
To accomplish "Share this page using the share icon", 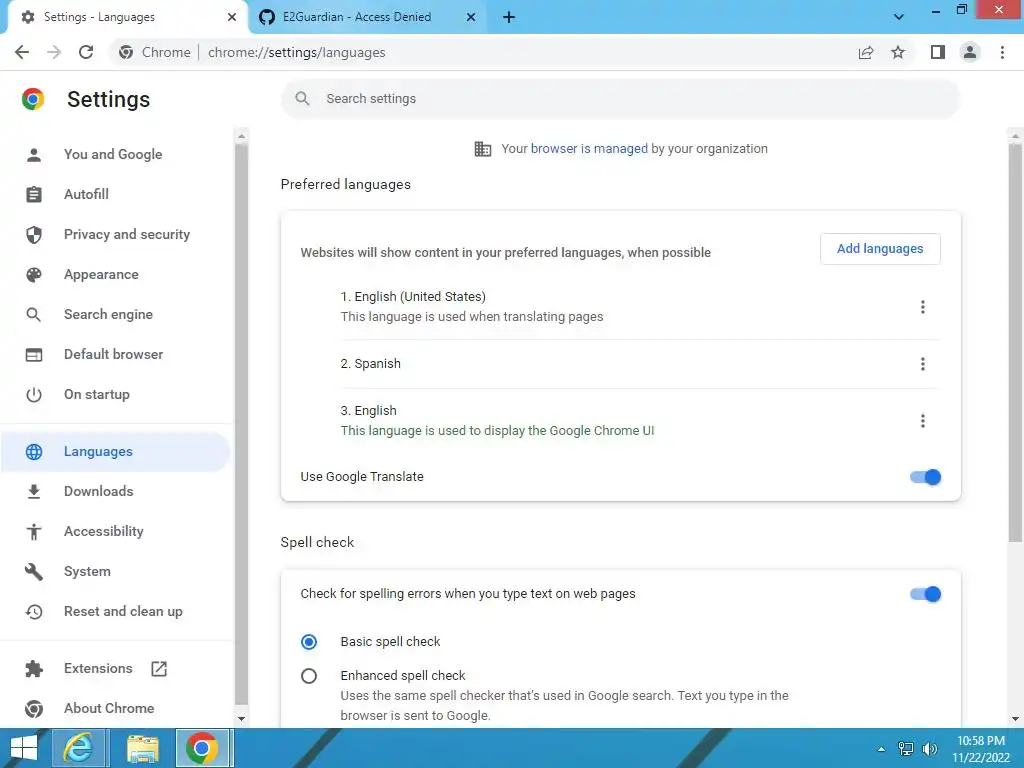I will click(866, 52).
